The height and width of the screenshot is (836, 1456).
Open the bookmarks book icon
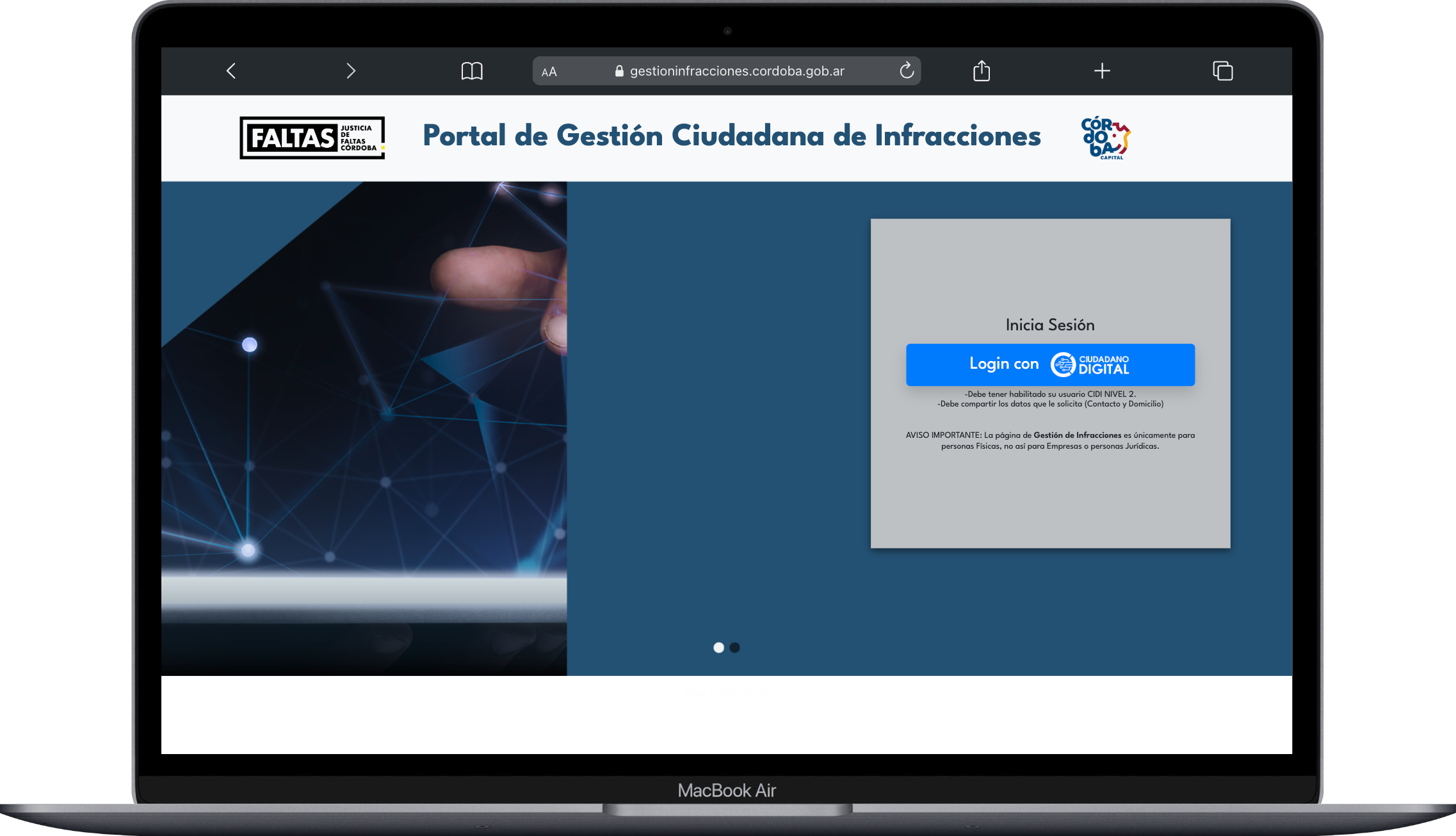[472, 70]
